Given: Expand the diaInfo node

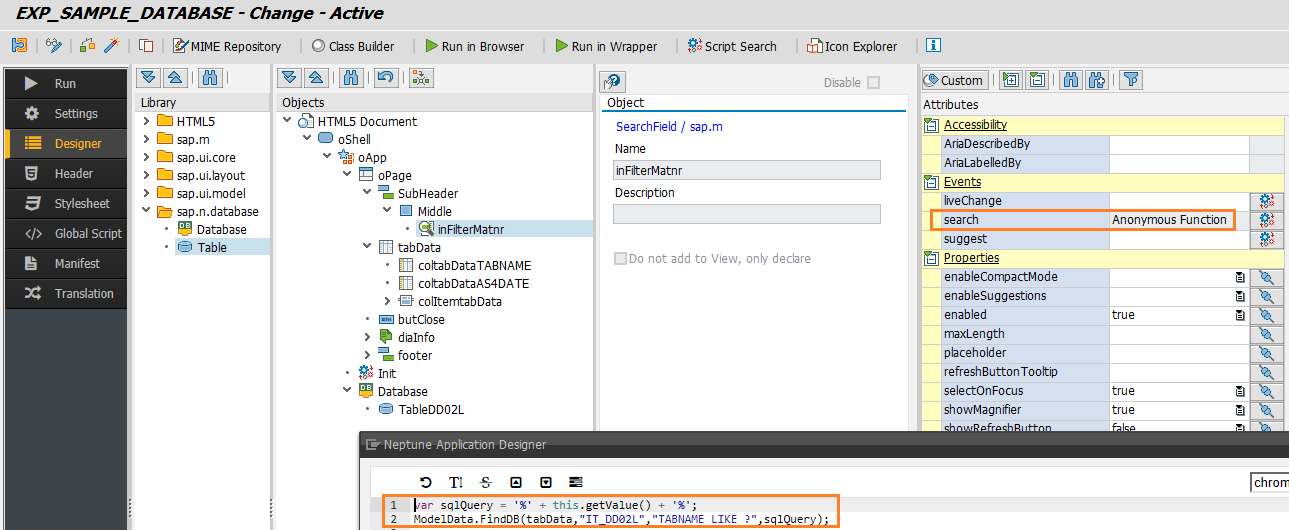Looking at the screenshot, I should pos(368,337).
